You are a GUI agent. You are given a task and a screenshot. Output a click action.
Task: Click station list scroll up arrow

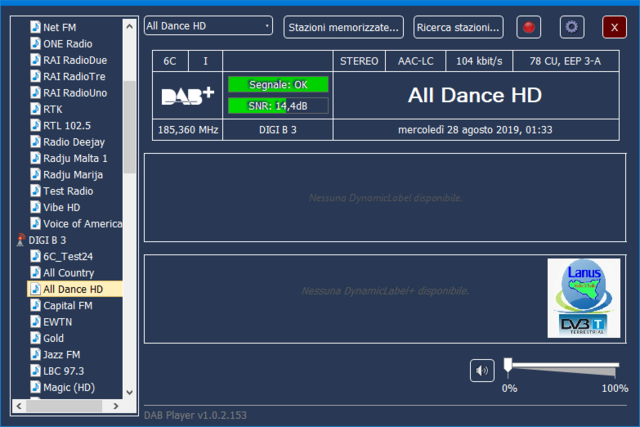click(x=129, y=27)
